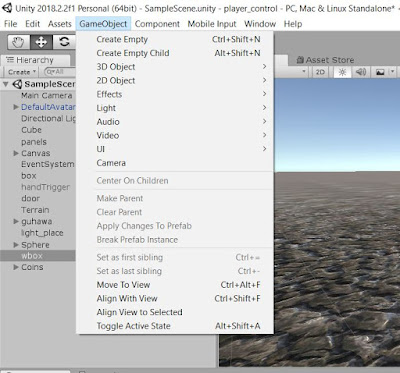Choose Align With View
400x373 pixels.
[x=175, y=299]
